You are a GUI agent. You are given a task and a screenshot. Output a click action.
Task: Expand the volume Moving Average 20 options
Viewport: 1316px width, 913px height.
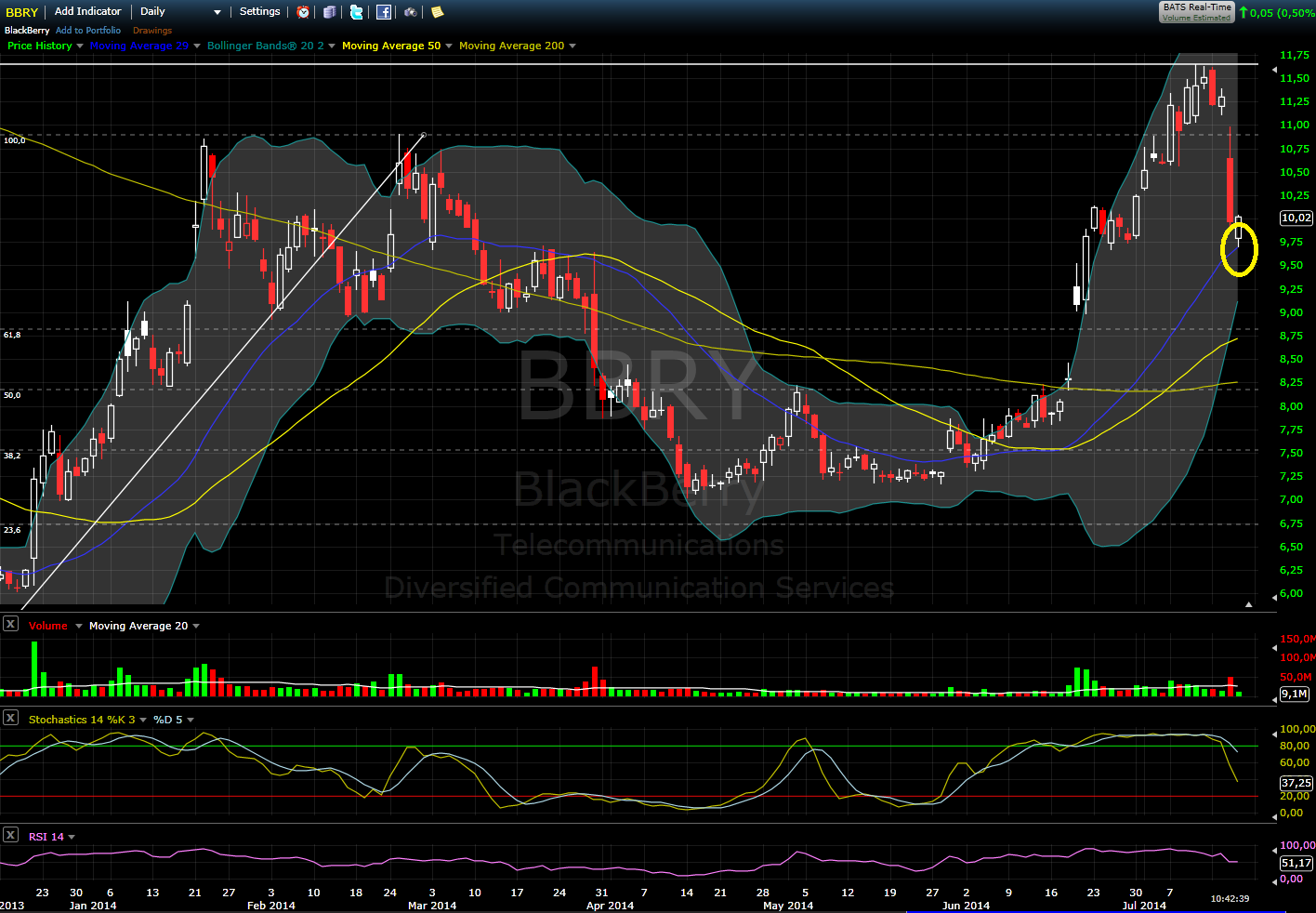click(196, 627)
